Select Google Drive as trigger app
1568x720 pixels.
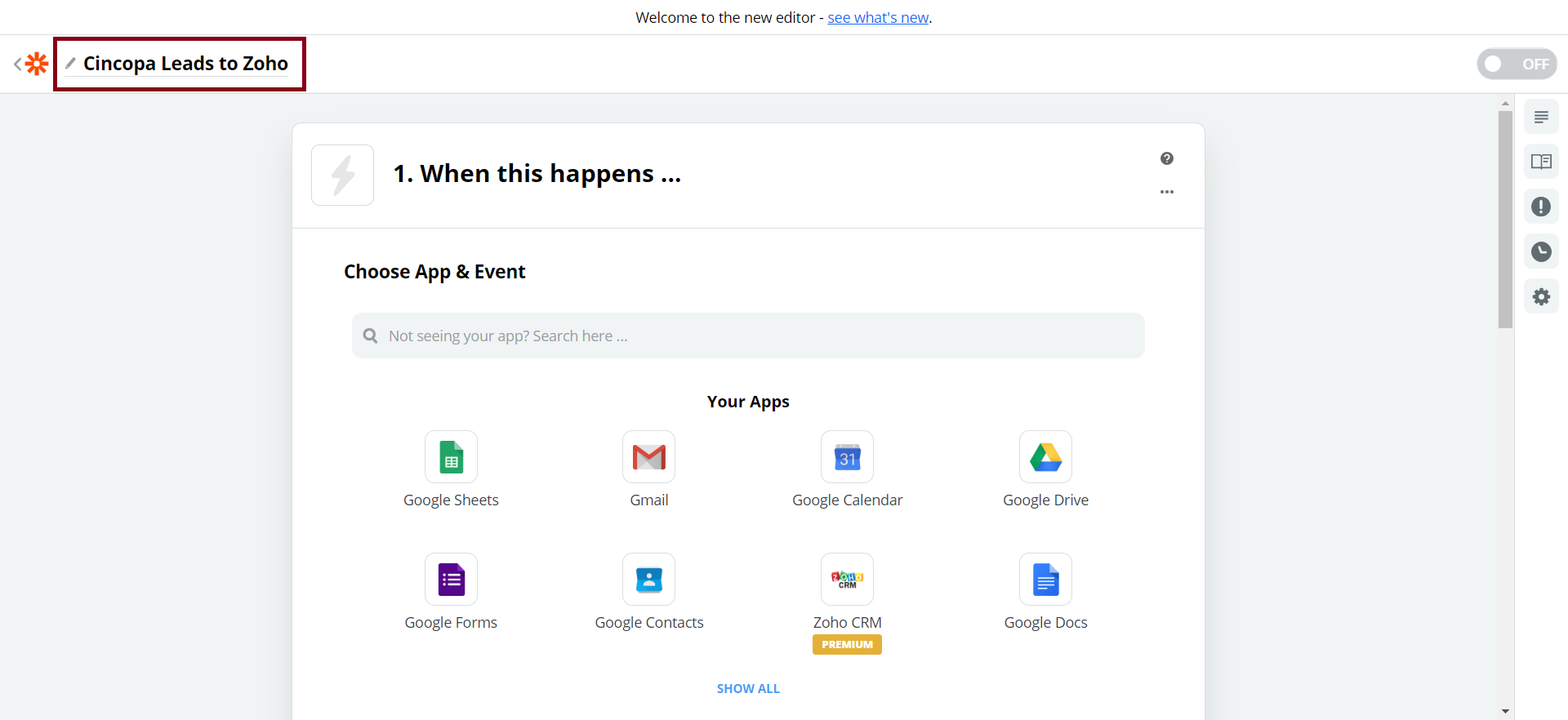pyautogui.click(x=1045, y=457)
